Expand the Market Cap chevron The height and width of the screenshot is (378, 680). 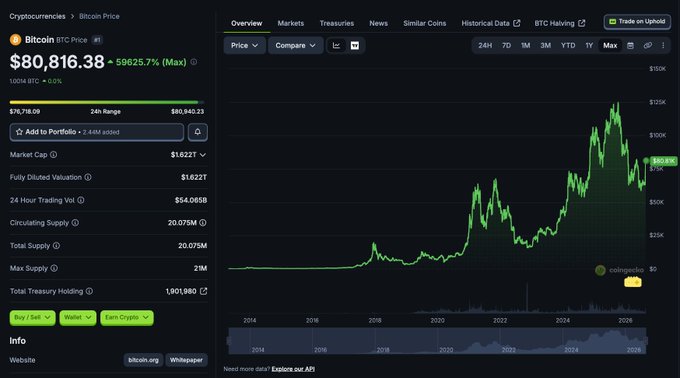coord(203,155)
